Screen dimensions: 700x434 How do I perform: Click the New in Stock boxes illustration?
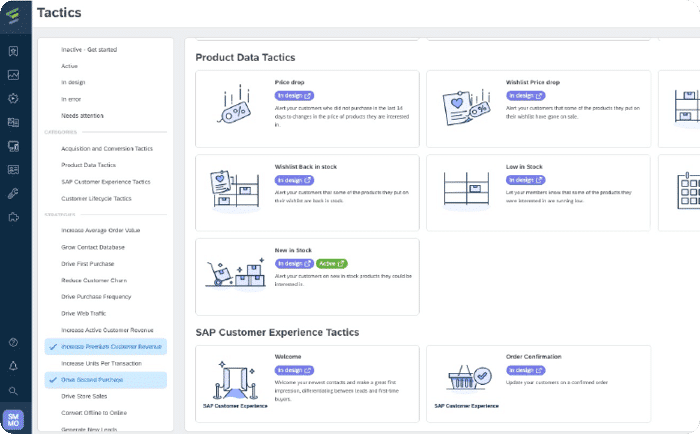point(235,273)
